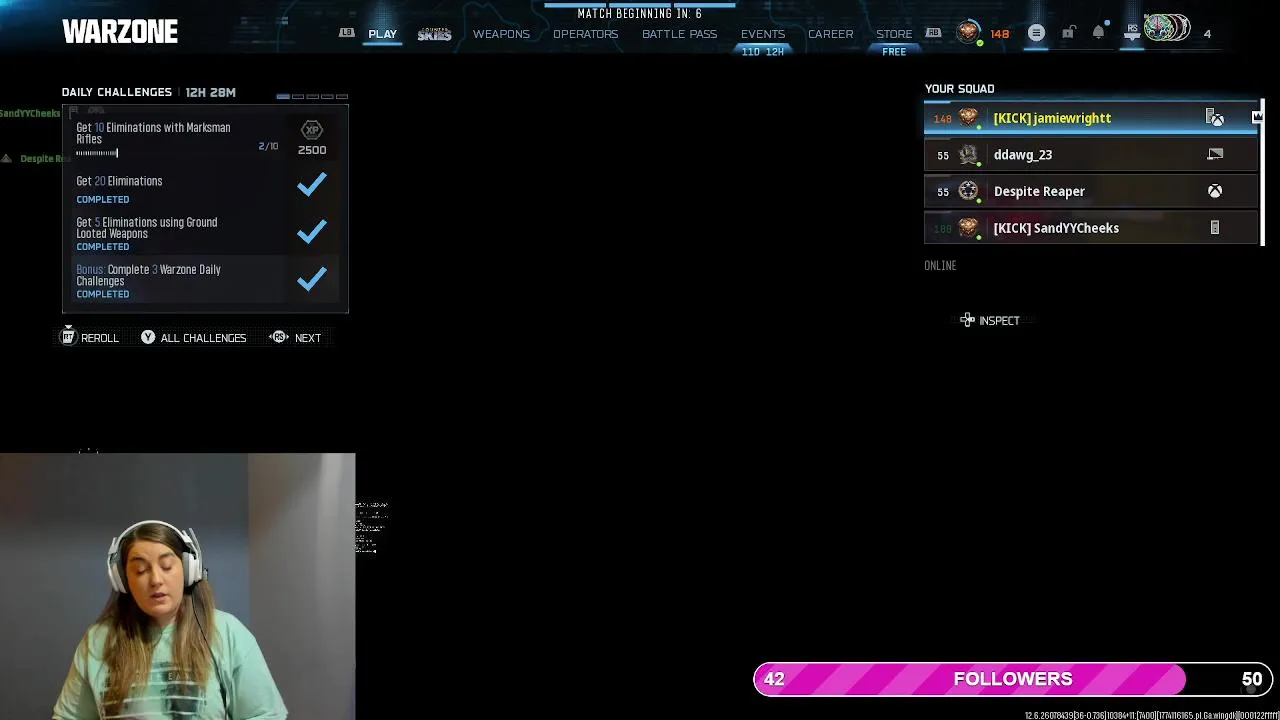This screenshot has width=1280, height=720.
Task: Select the Marksman Rifles eliminations challenge
Action: (205, 138)
